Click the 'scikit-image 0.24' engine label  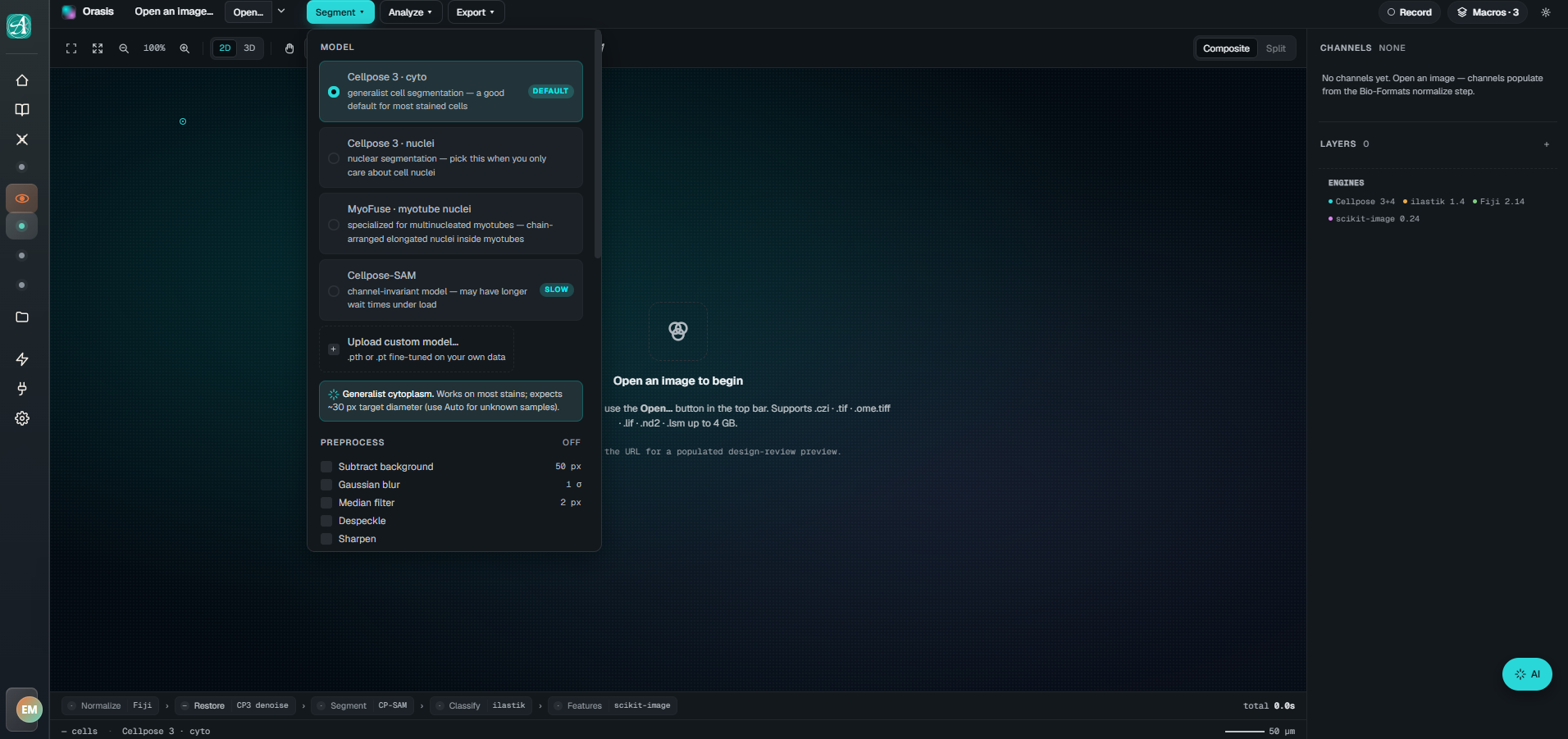[x=1374, y=219]
